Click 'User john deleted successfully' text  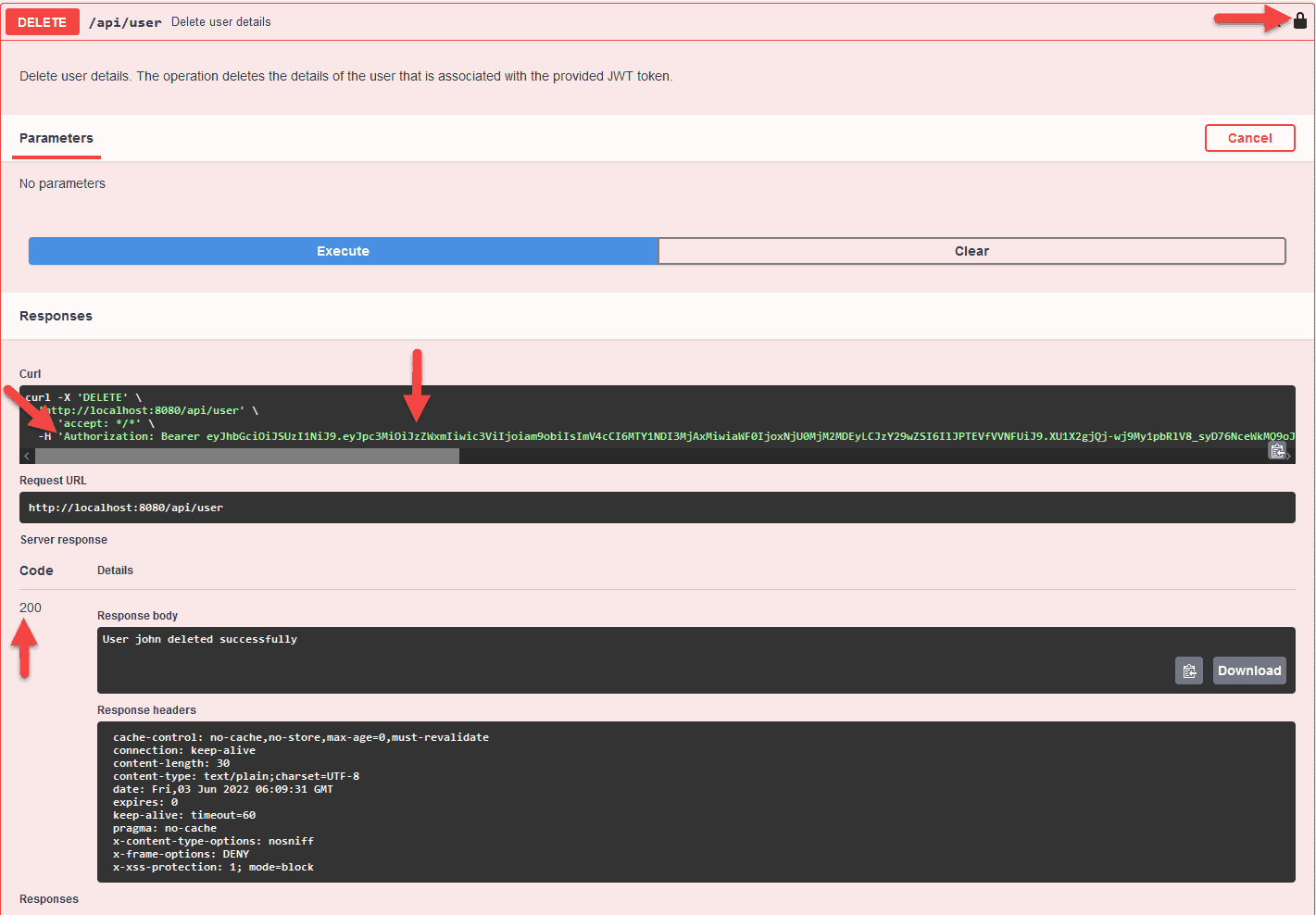[x=200, y=639]
